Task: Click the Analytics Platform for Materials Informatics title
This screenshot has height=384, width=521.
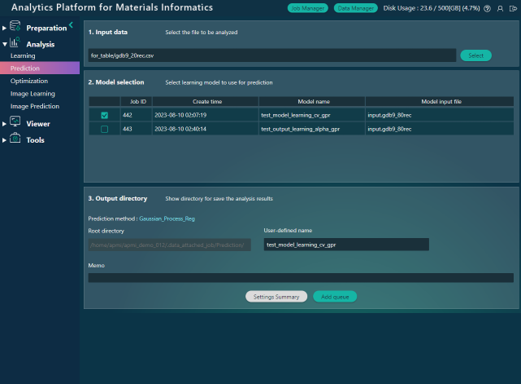Action: pos(112,7)
